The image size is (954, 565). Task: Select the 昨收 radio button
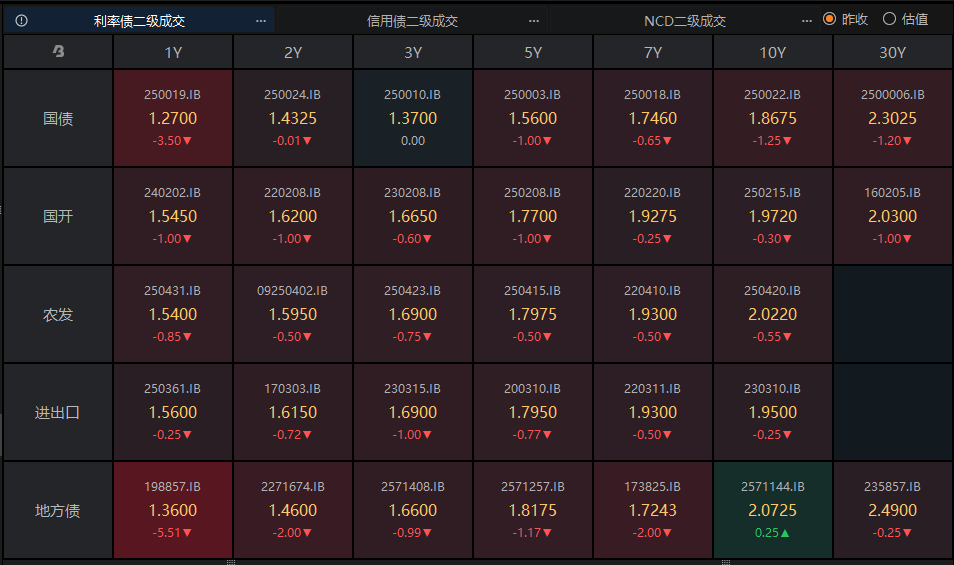click(830, 19)
